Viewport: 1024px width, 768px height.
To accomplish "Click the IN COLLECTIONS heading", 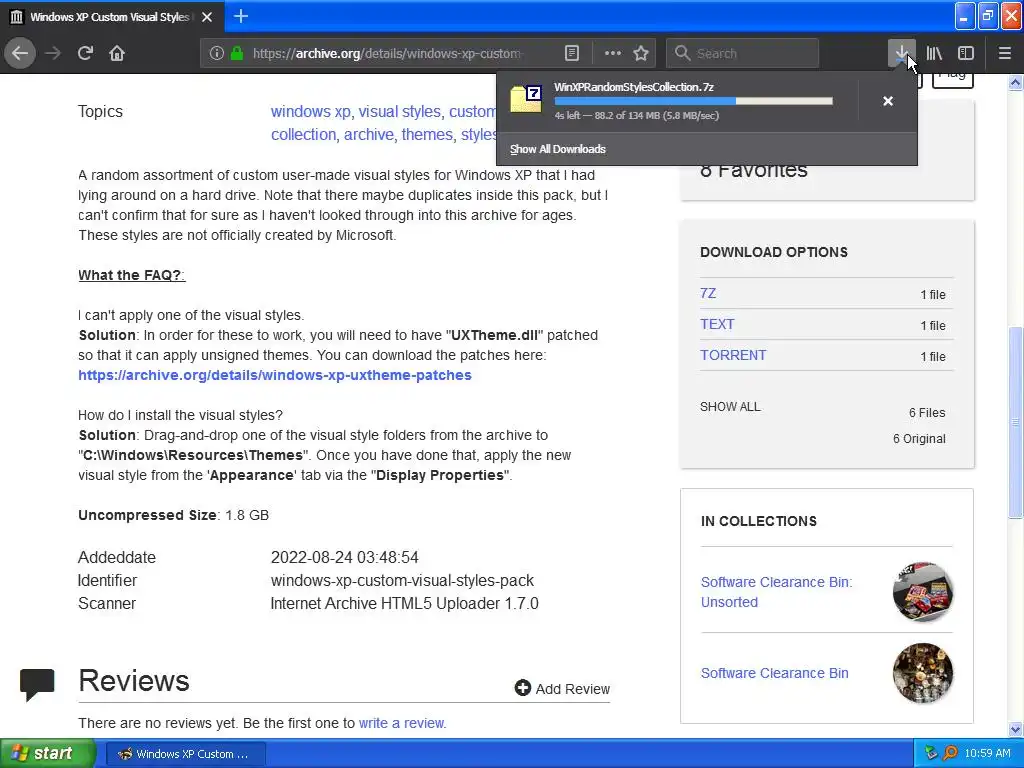I will click(759, 521).
